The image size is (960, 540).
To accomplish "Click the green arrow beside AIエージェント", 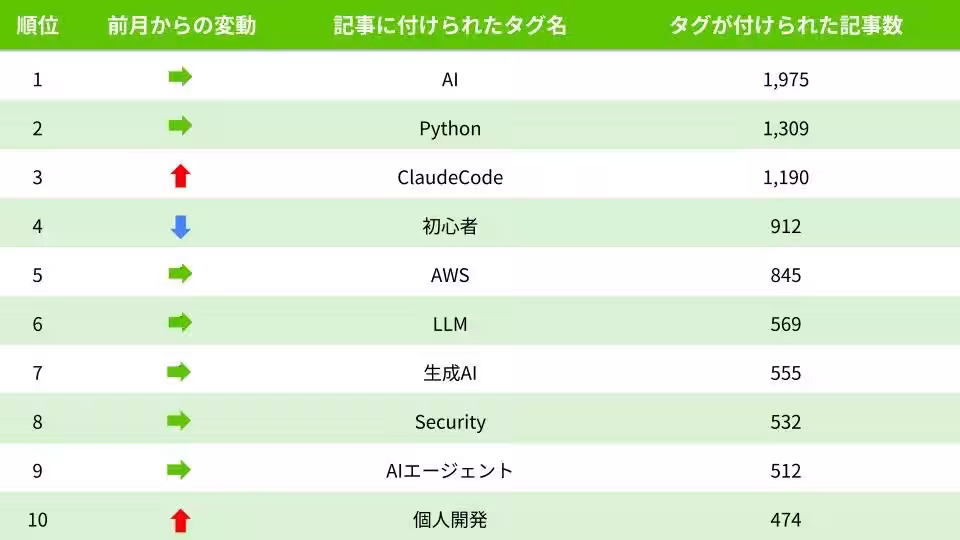I will 179,470.
